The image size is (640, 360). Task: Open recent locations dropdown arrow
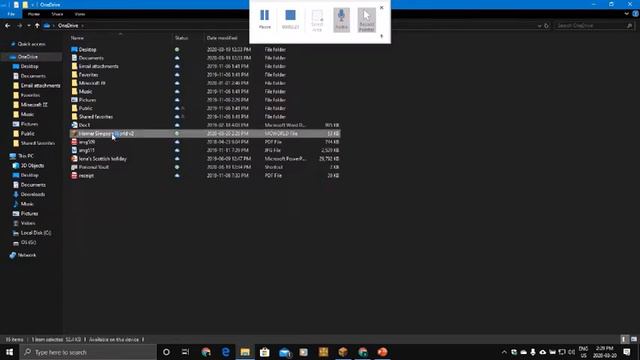(x=29, y=26)
